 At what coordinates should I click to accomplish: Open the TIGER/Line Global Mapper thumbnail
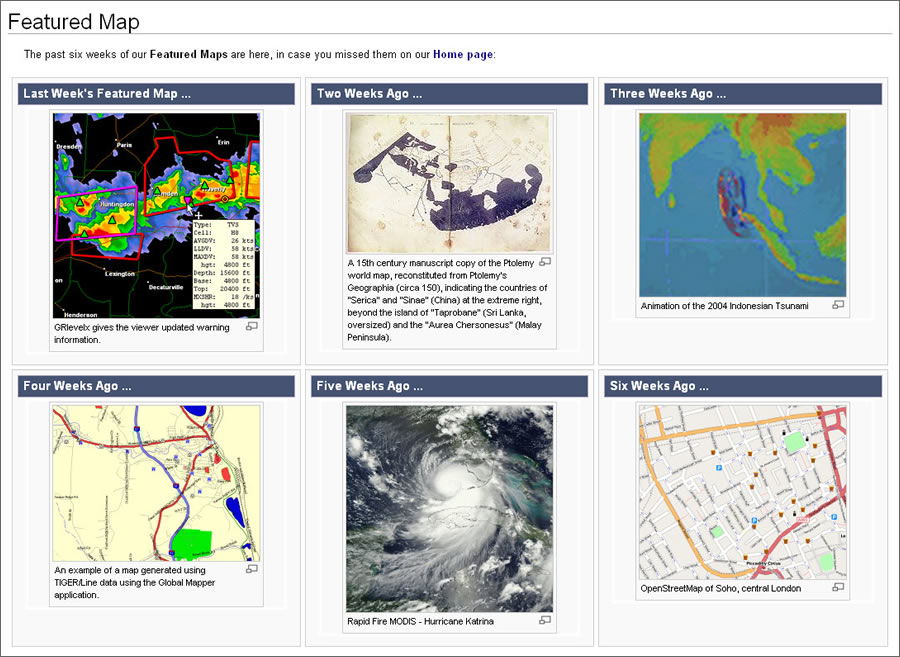[156, 484]
